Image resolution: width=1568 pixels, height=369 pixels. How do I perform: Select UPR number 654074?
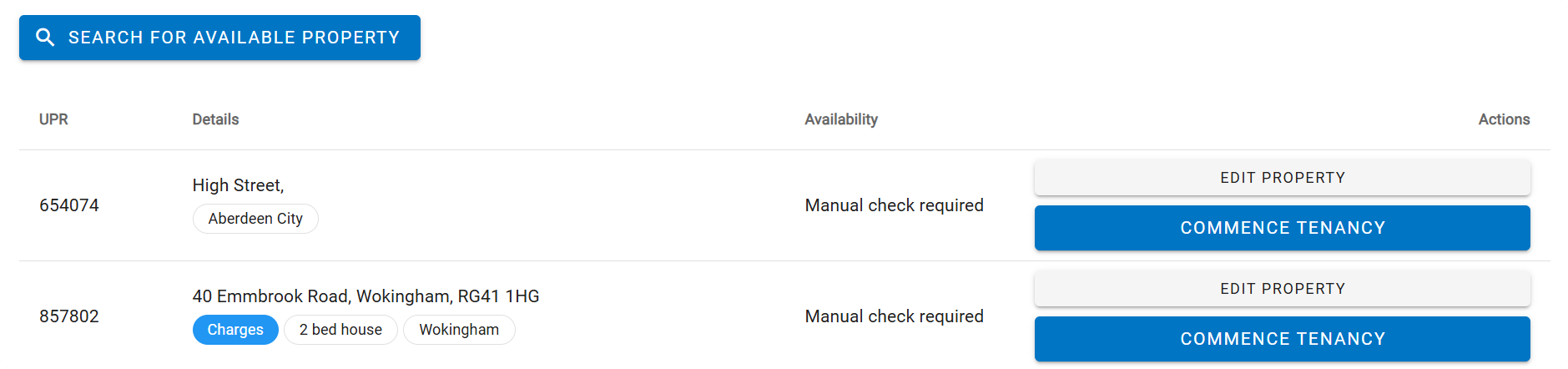pyautogui.click(x=69, y=205)
